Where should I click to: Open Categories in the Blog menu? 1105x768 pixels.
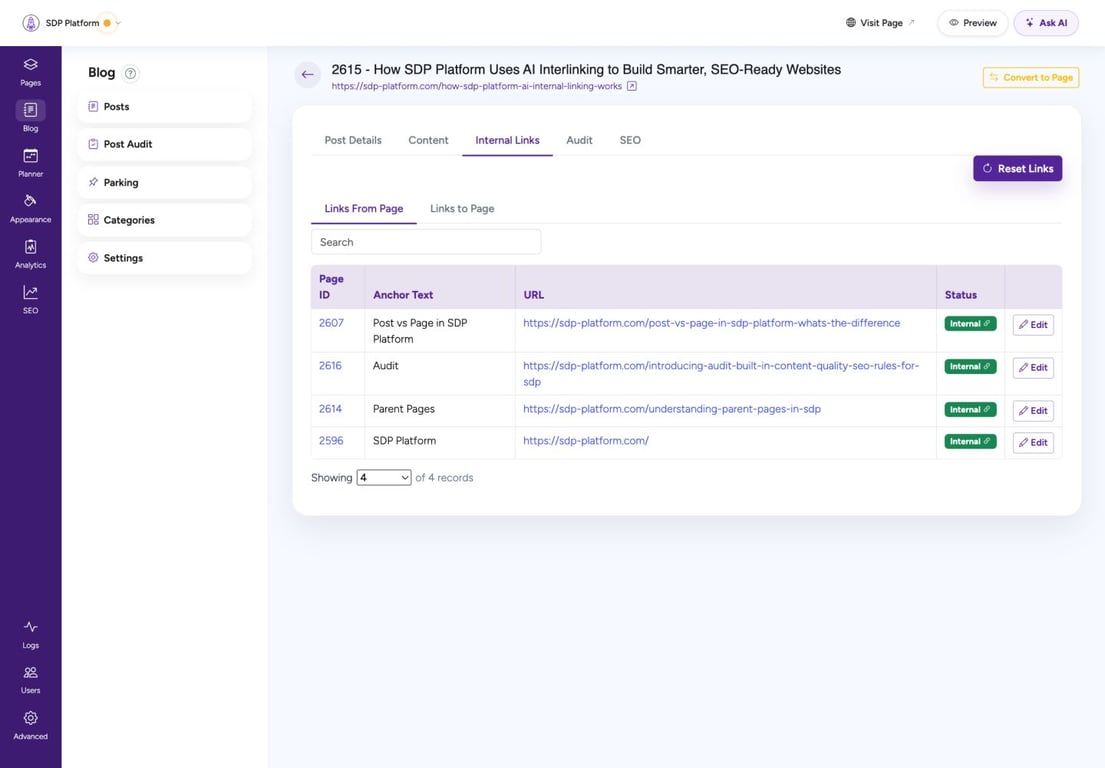point(164,220)
